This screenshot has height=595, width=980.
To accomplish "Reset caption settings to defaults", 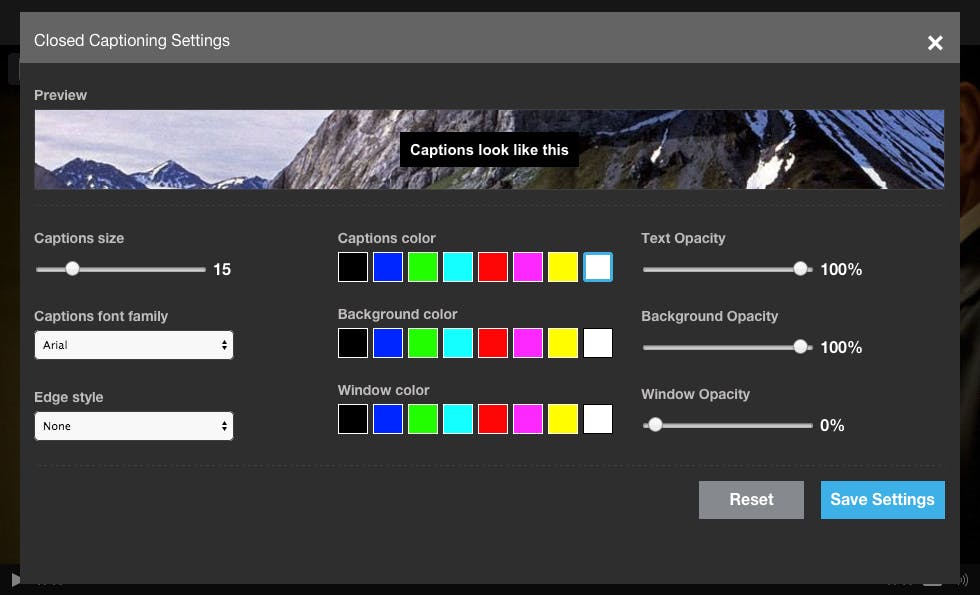I will click(751, 500).
